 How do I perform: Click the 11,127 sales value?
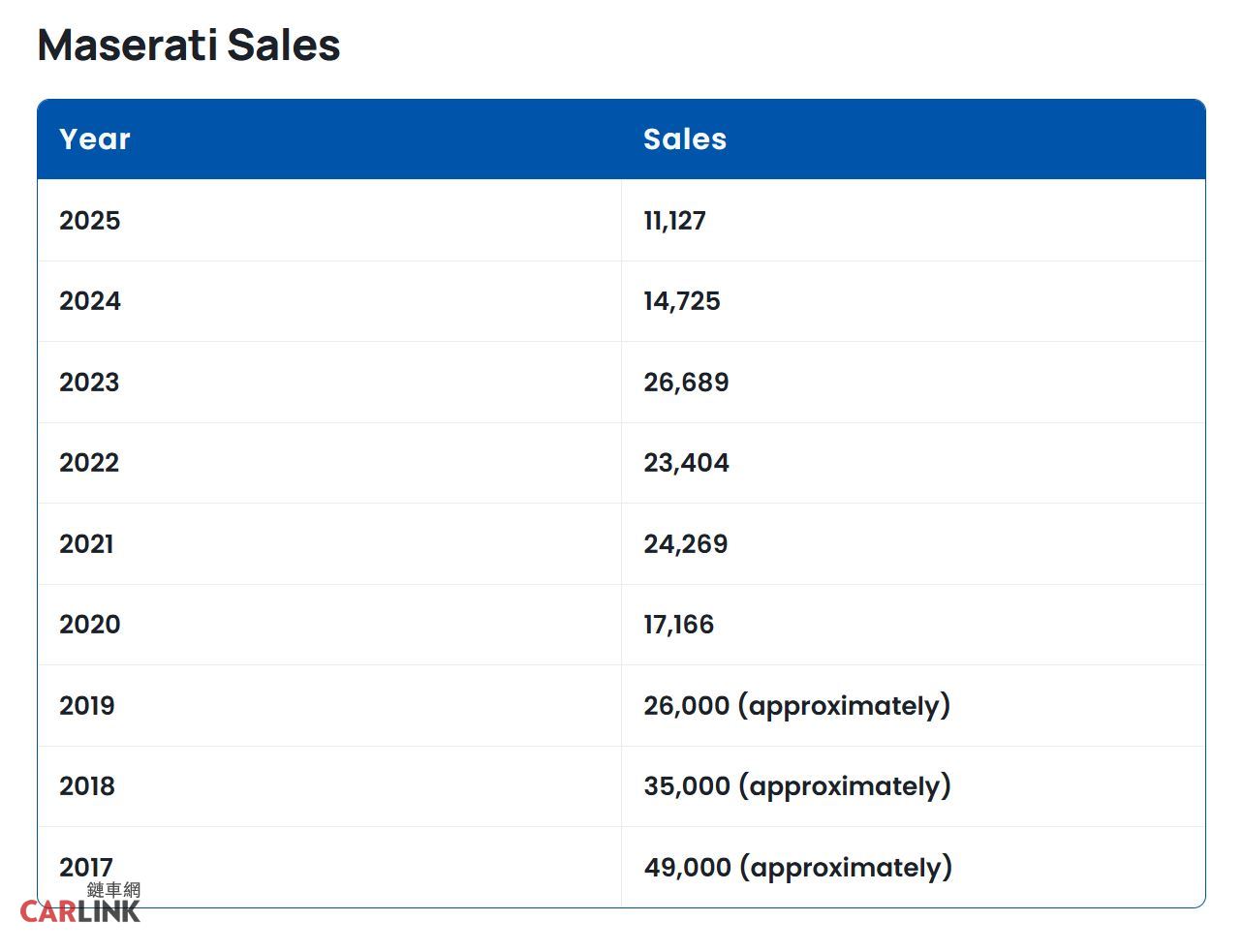pos(675,221)
